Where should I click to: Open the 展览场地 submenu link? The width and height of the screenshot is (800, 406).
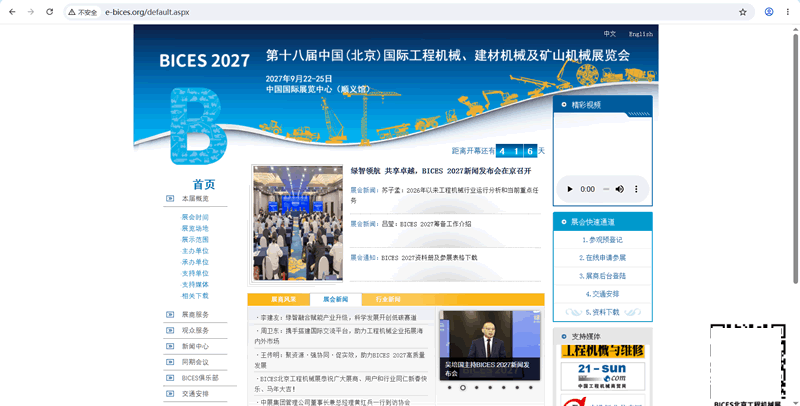point(195,229)
